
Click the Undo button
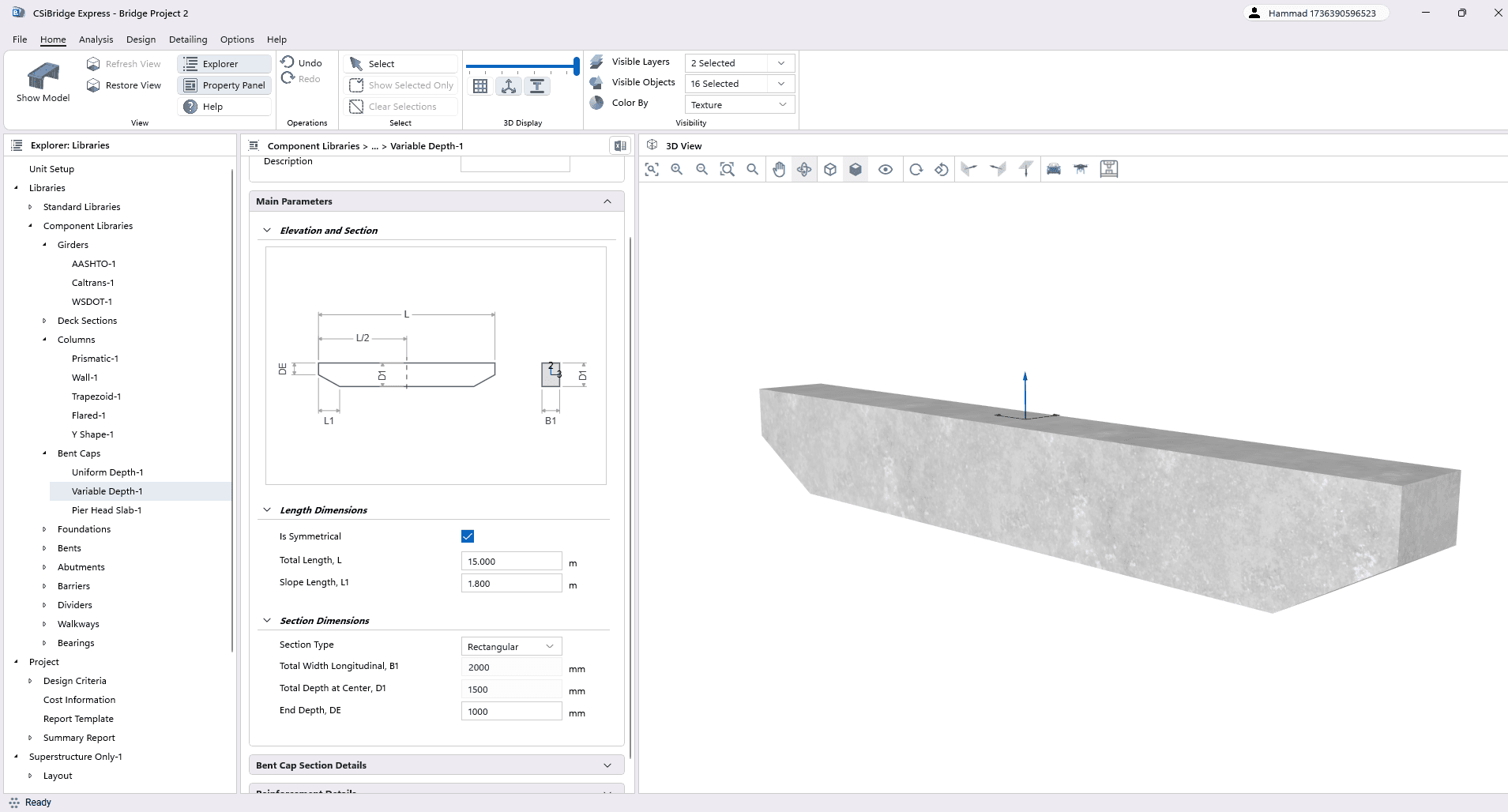(302, 62)
